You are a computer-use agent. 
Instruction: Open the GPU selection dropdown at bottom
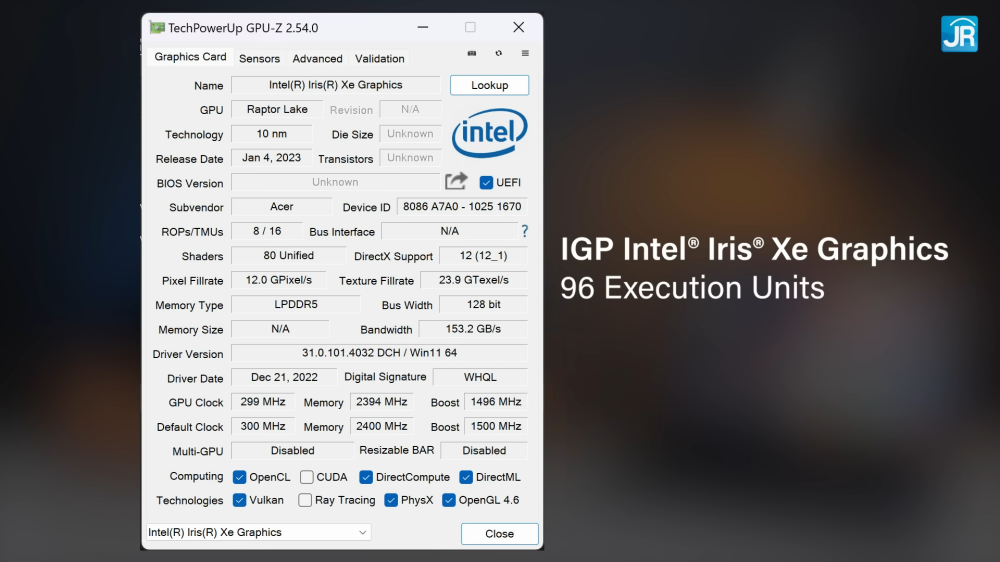[258, 532]
